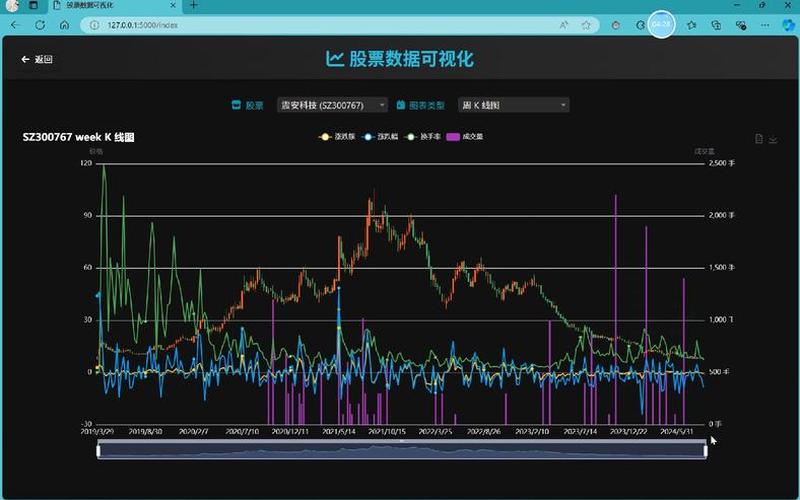Click the data zoom slider preview area

402,451
